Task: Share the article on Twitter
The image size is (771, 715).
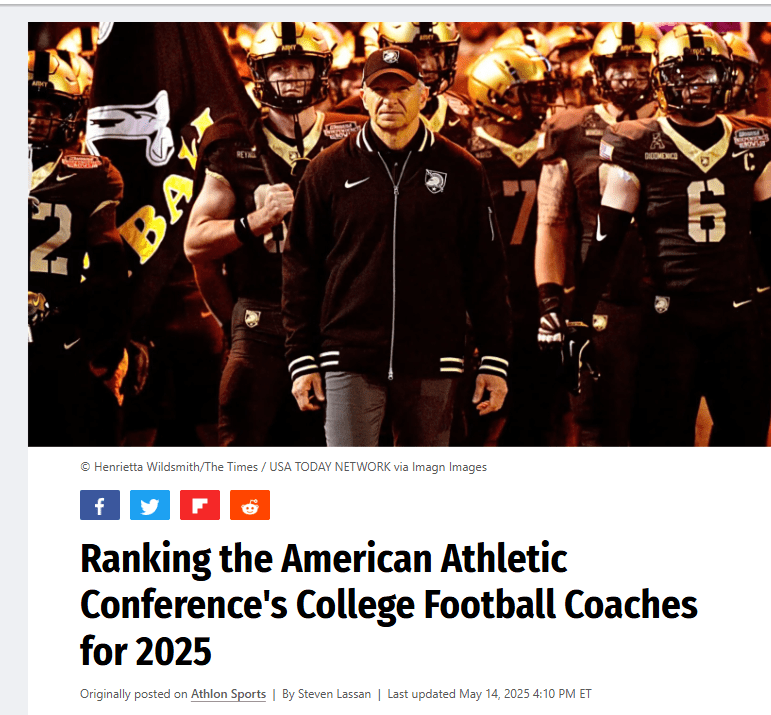Action: click(150, 505)
